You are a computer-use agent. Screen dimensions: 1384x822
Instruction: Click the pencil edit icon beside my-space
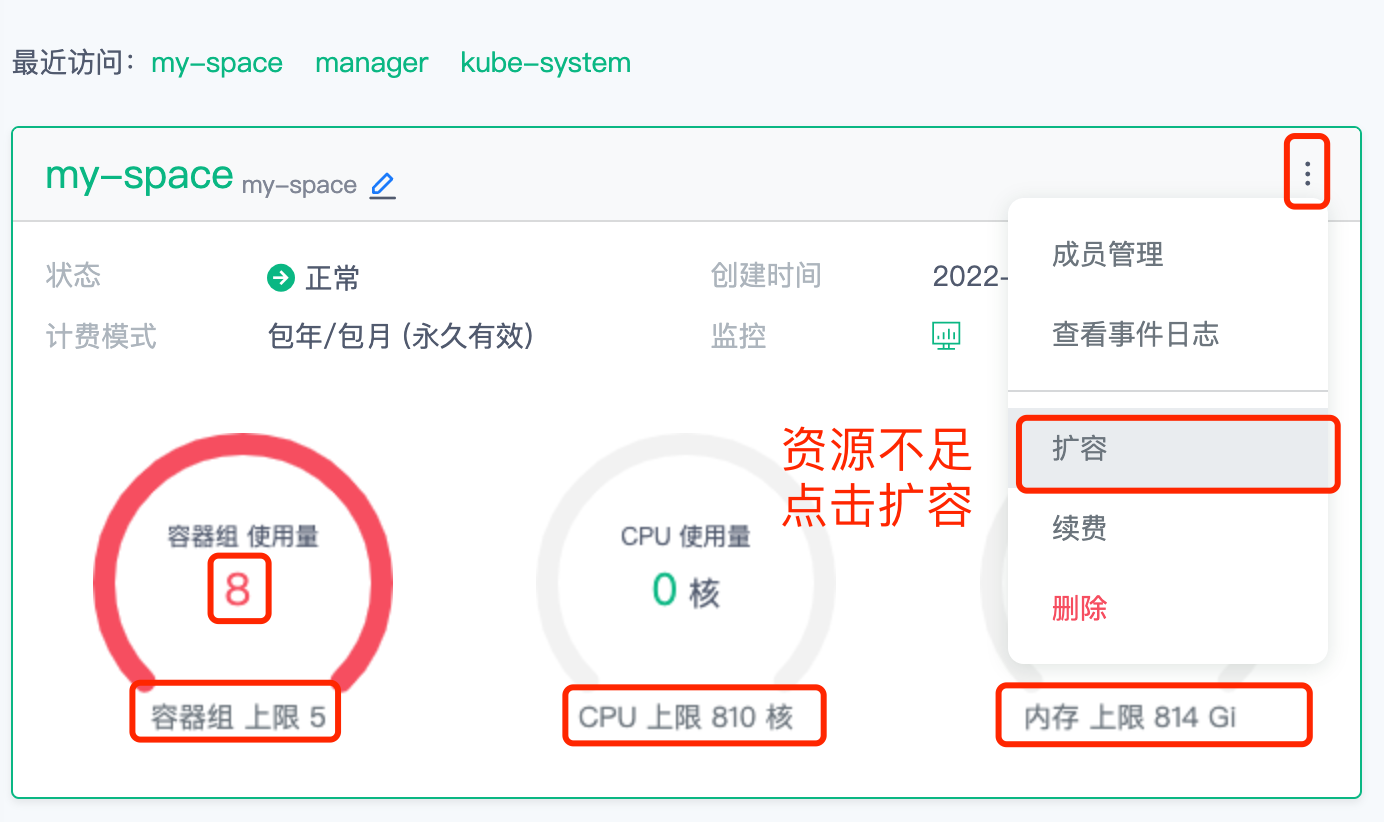click(x=382, y=185)
